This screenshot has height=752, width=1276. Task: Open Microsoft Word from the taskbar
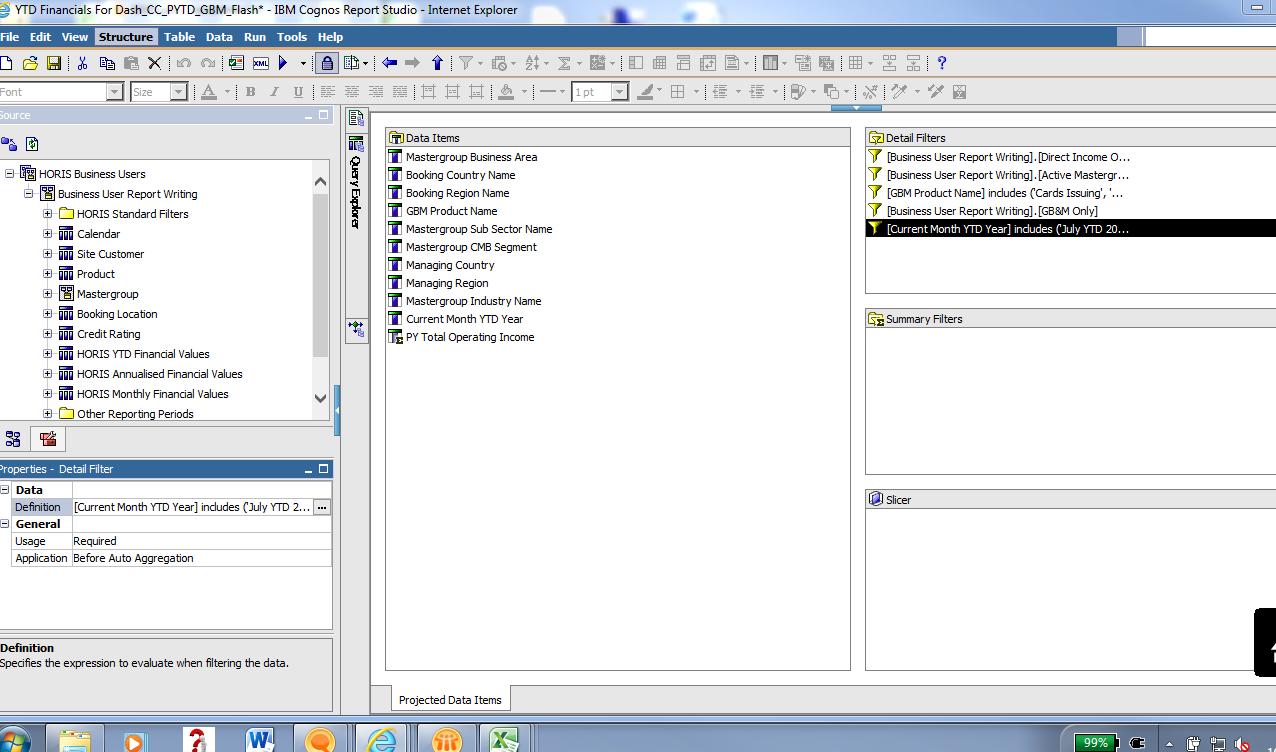click(260, 740)
